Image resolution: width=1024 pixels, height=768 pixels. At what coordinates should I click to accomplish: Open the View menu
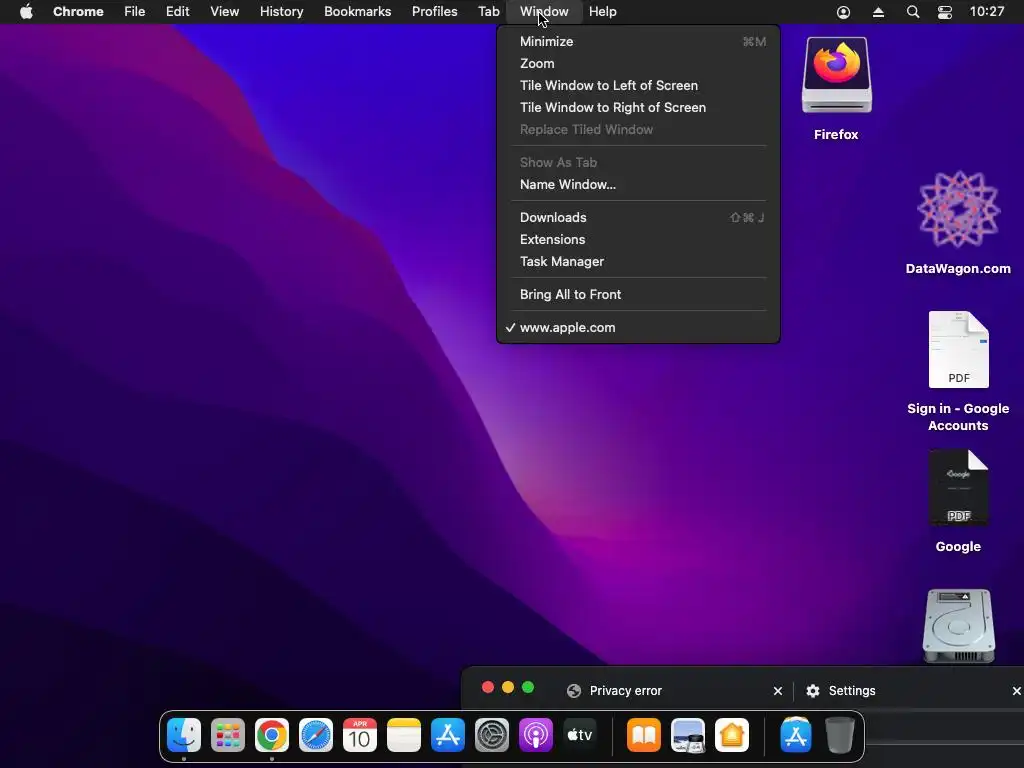tap(224, 12)
